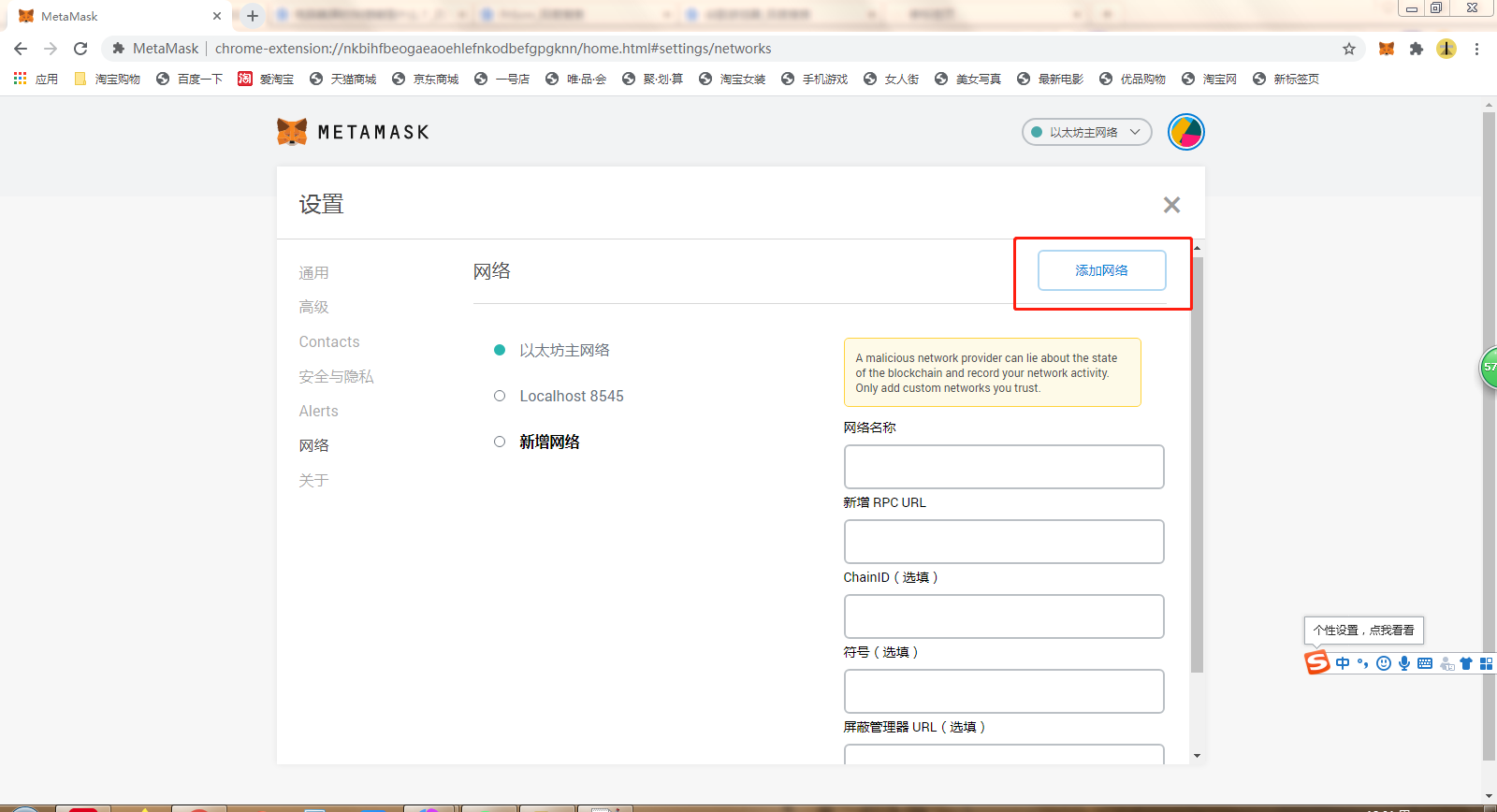Click the 添加网络 button
This screenshot has height=812, width=1497.
(x=1101, y=270)
